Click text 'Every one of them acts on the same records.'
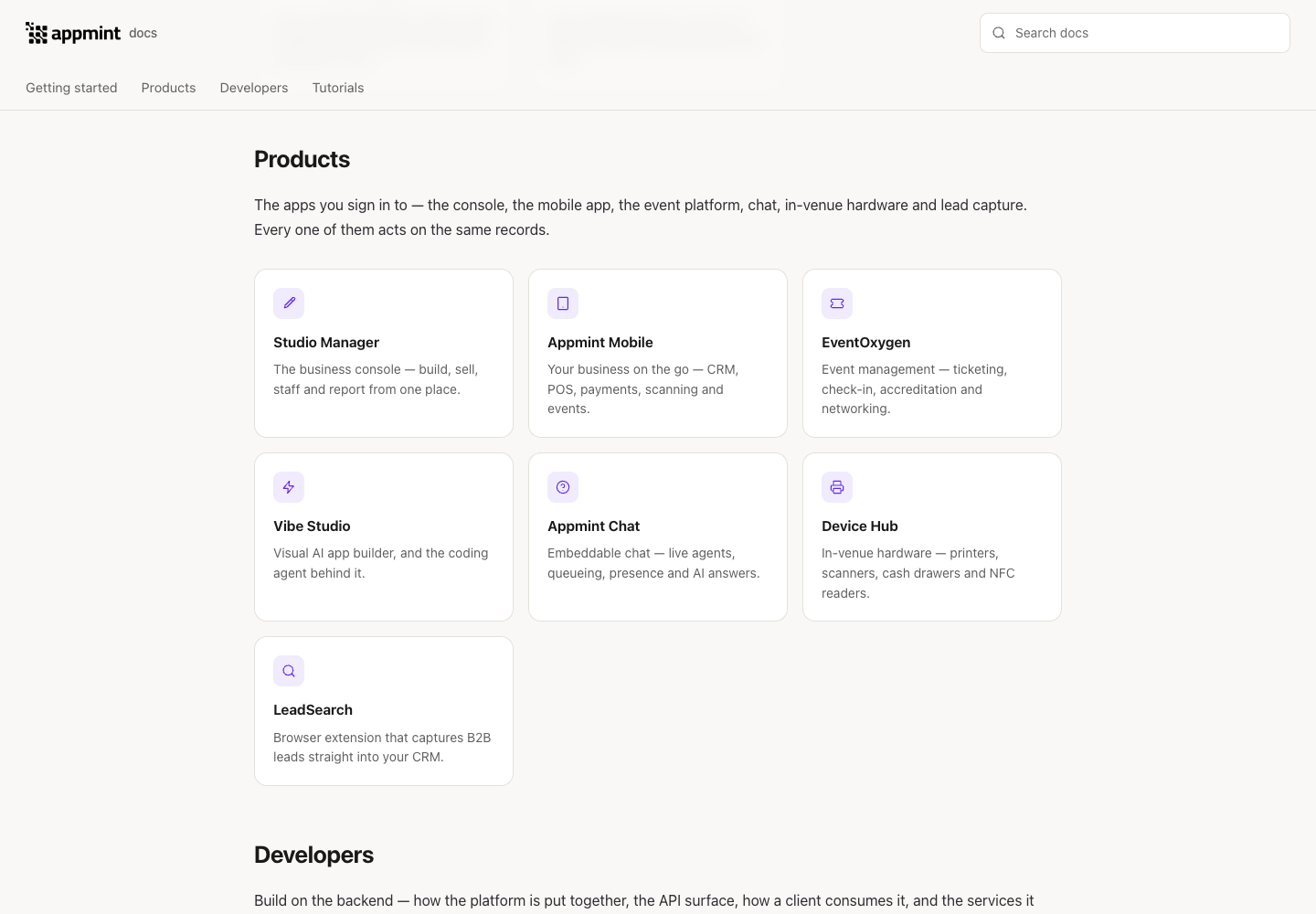Screen dimensions: 1316x914 402,229
